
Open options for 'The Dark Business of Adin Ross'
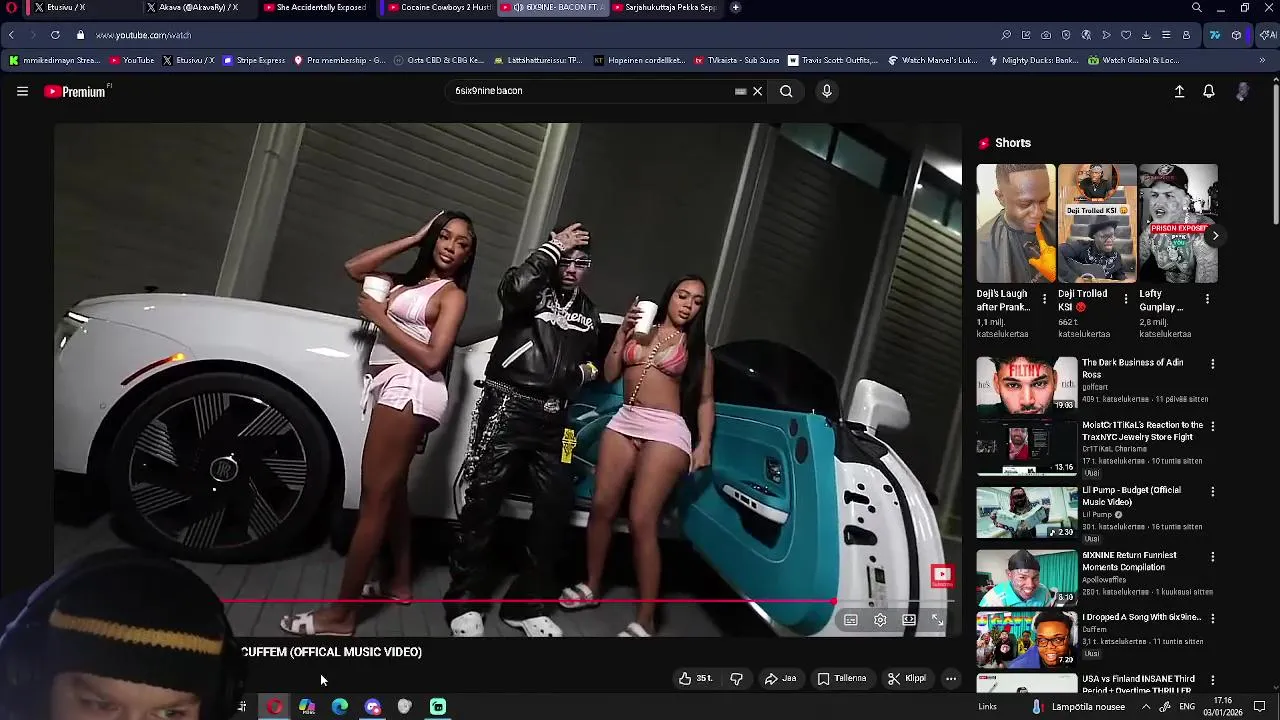click(1213, 364)
